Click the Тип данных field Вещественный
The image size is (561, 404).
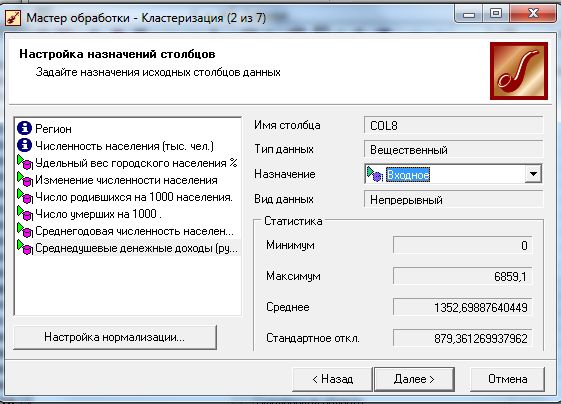[454, 150]
